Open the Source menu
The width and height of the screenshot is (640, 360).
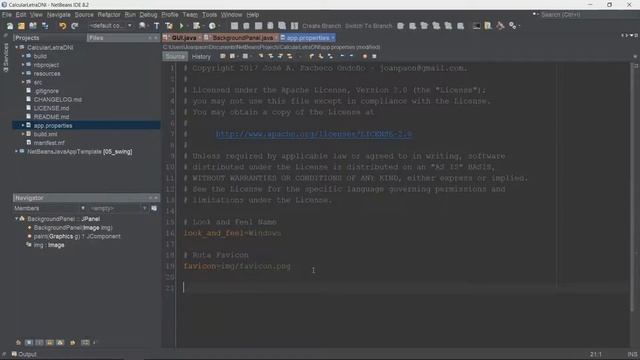point(84,15)
